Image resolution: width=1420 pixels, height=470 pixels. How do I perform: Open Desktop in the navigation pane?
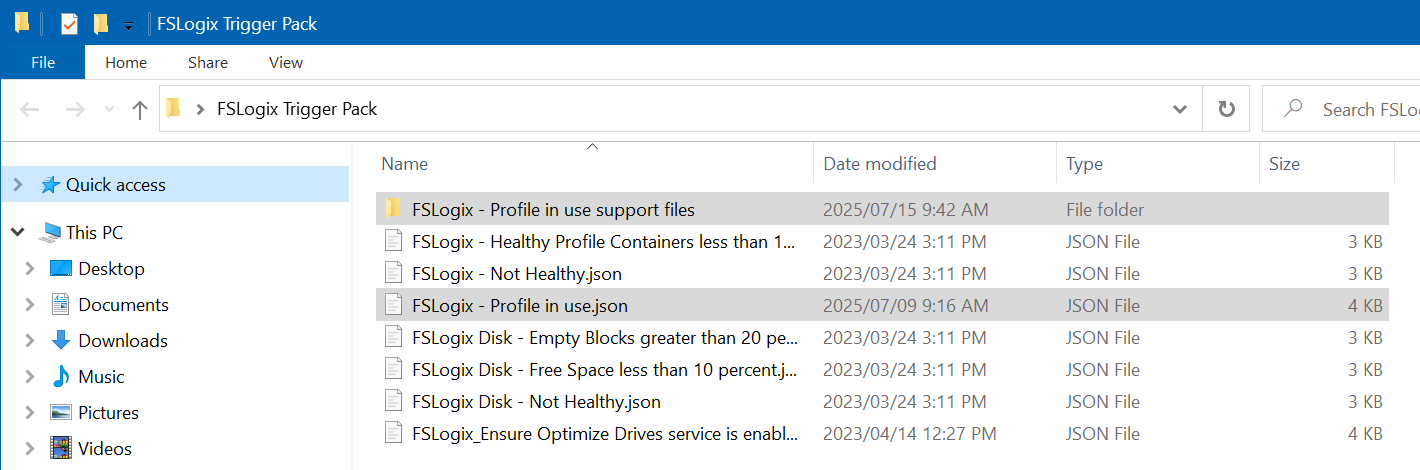tap(111, 269)
